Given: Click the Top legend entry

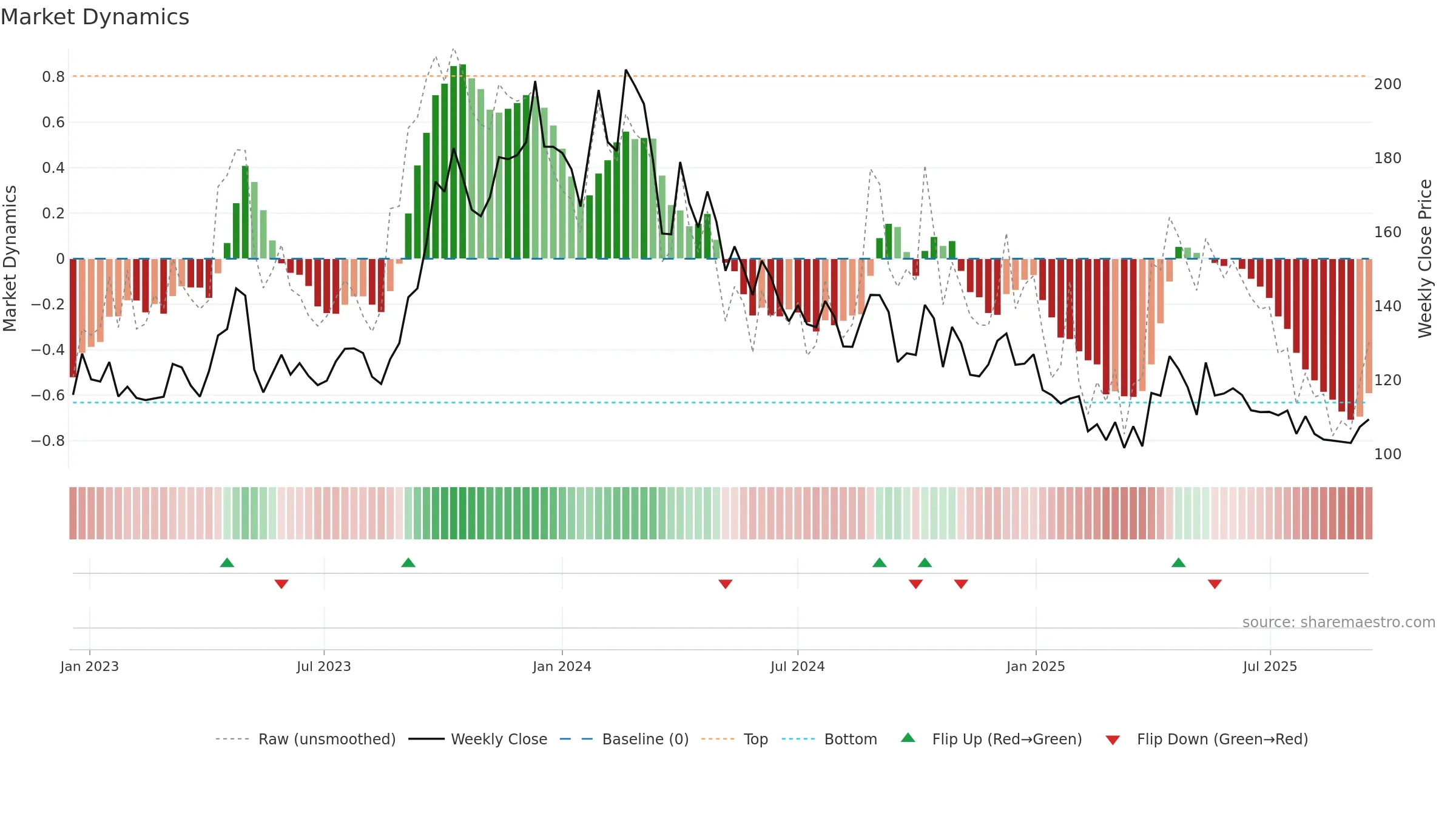Looking at the screenshot, I should tap(734, 739).
